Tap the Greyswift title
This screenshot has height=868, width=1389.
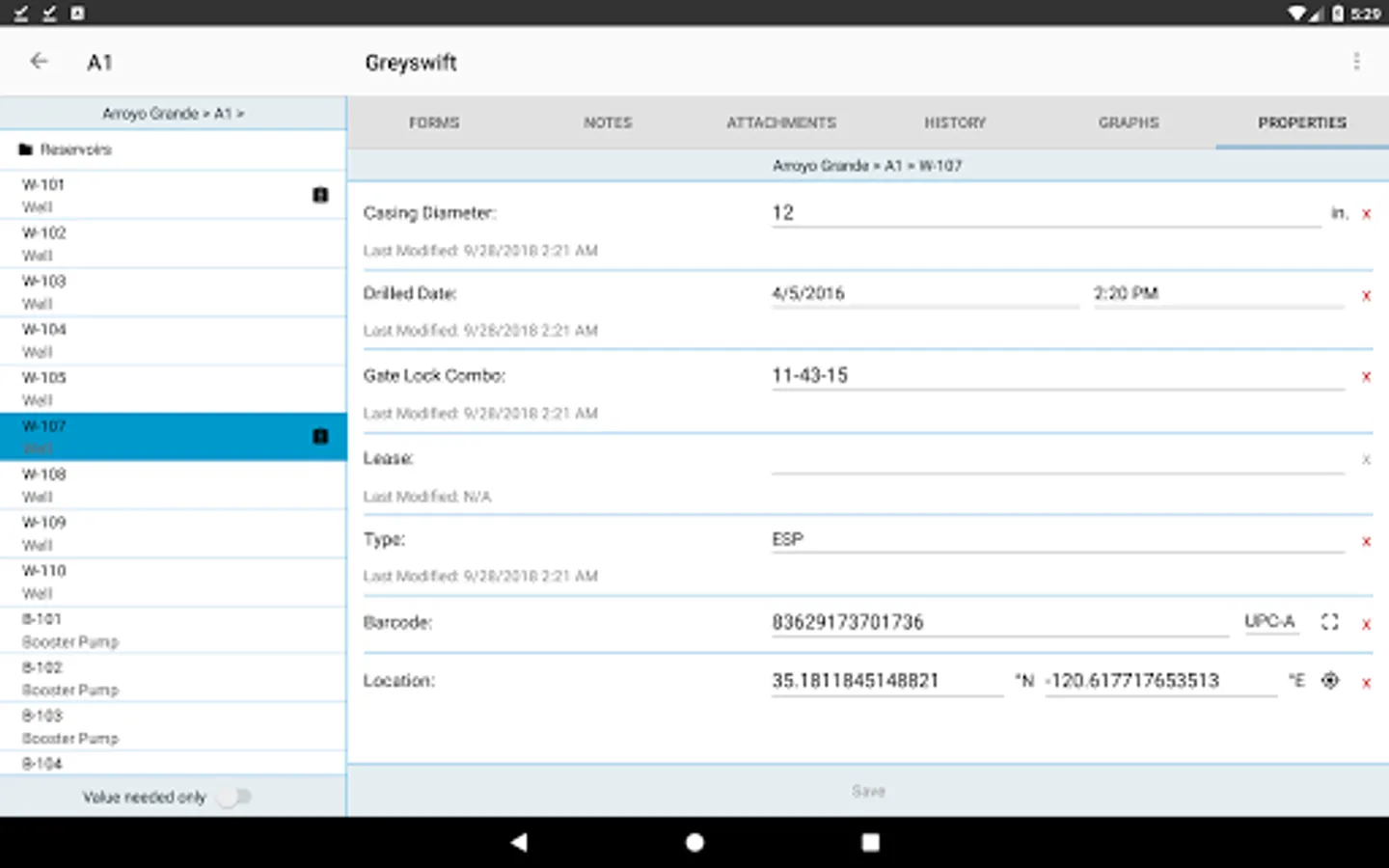point(411,63)
